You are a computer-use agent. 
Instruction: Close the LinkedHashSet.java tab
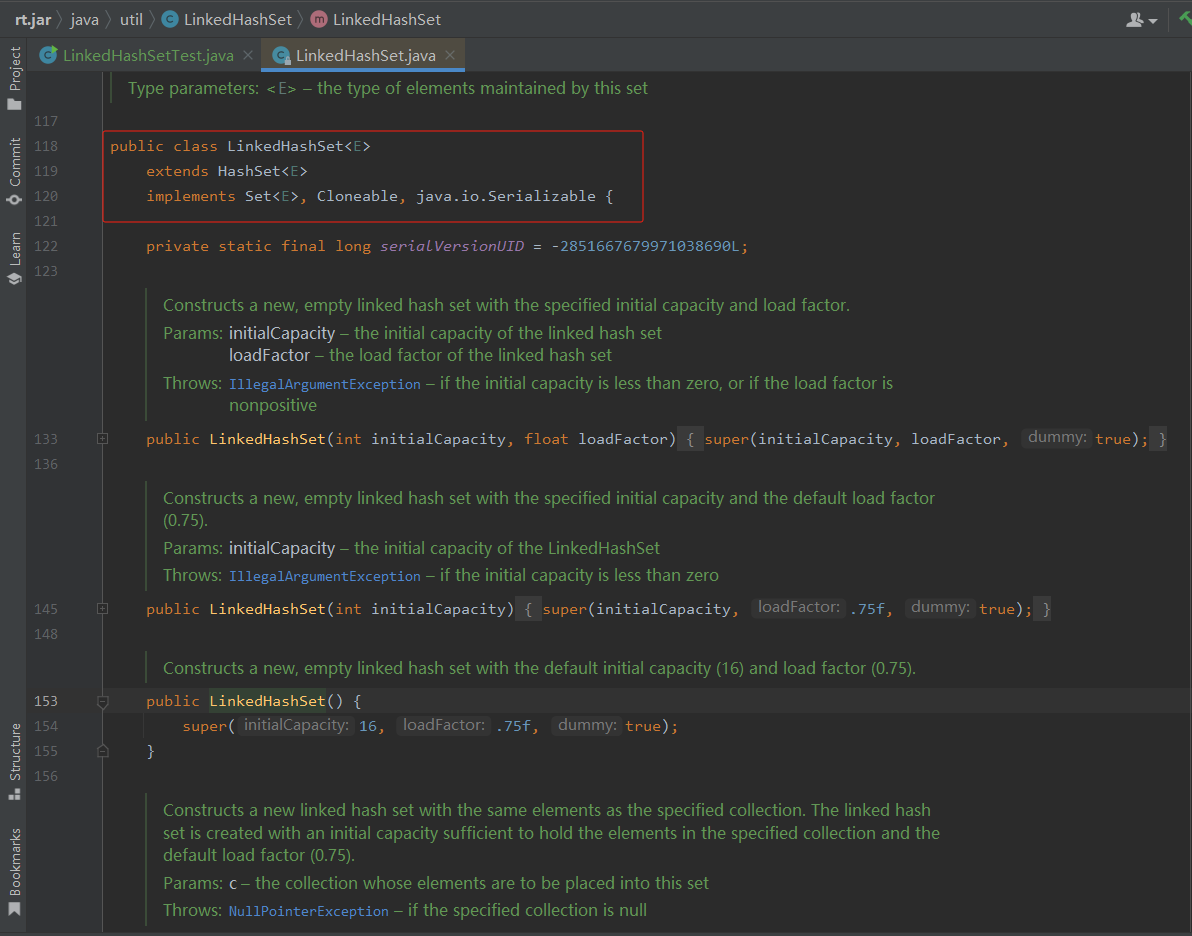(x=450, y=55)
